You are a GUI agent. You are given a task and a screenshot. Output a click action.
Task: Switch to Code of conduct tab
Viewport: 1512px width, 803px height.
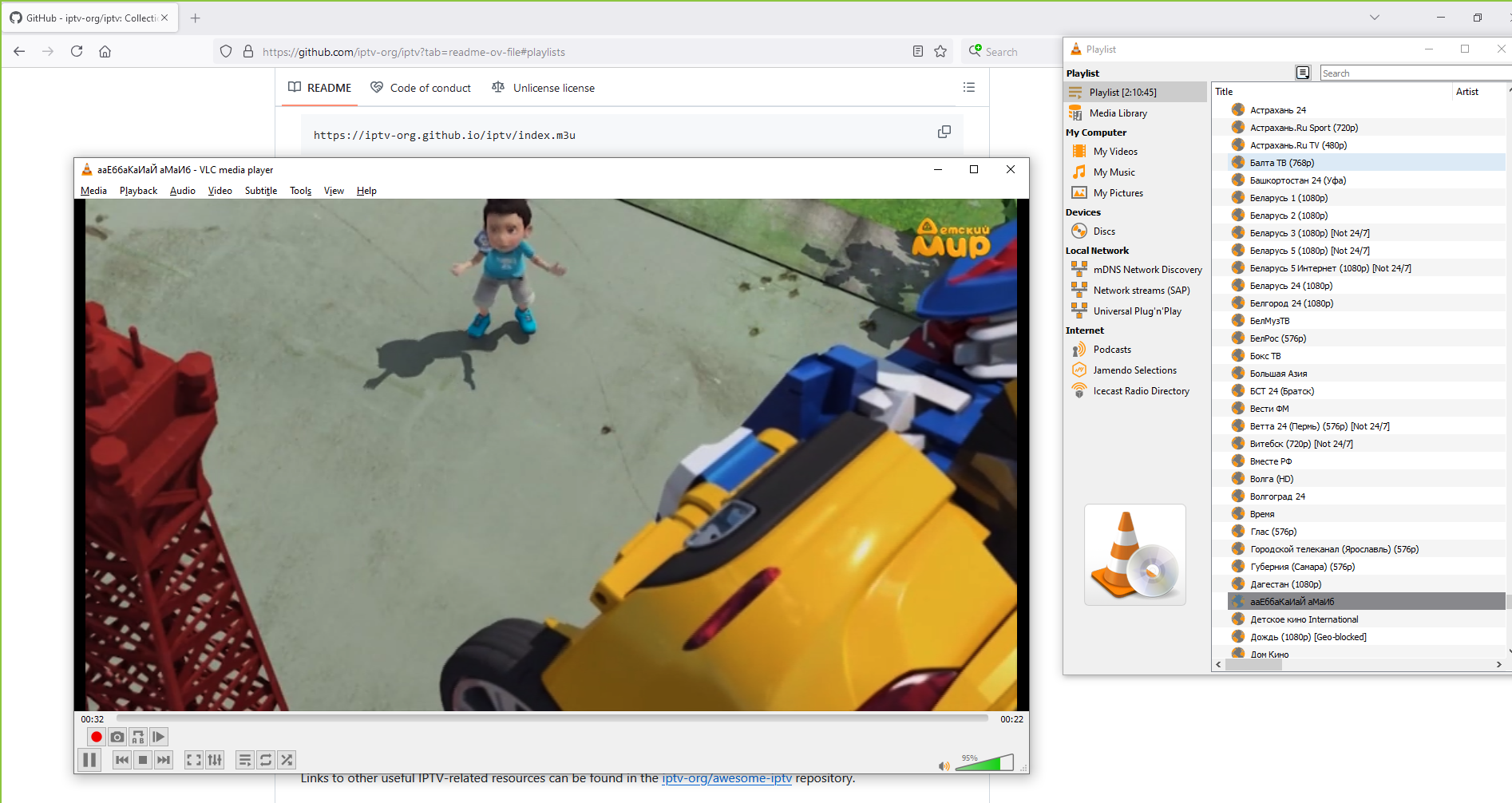(421, 88)
